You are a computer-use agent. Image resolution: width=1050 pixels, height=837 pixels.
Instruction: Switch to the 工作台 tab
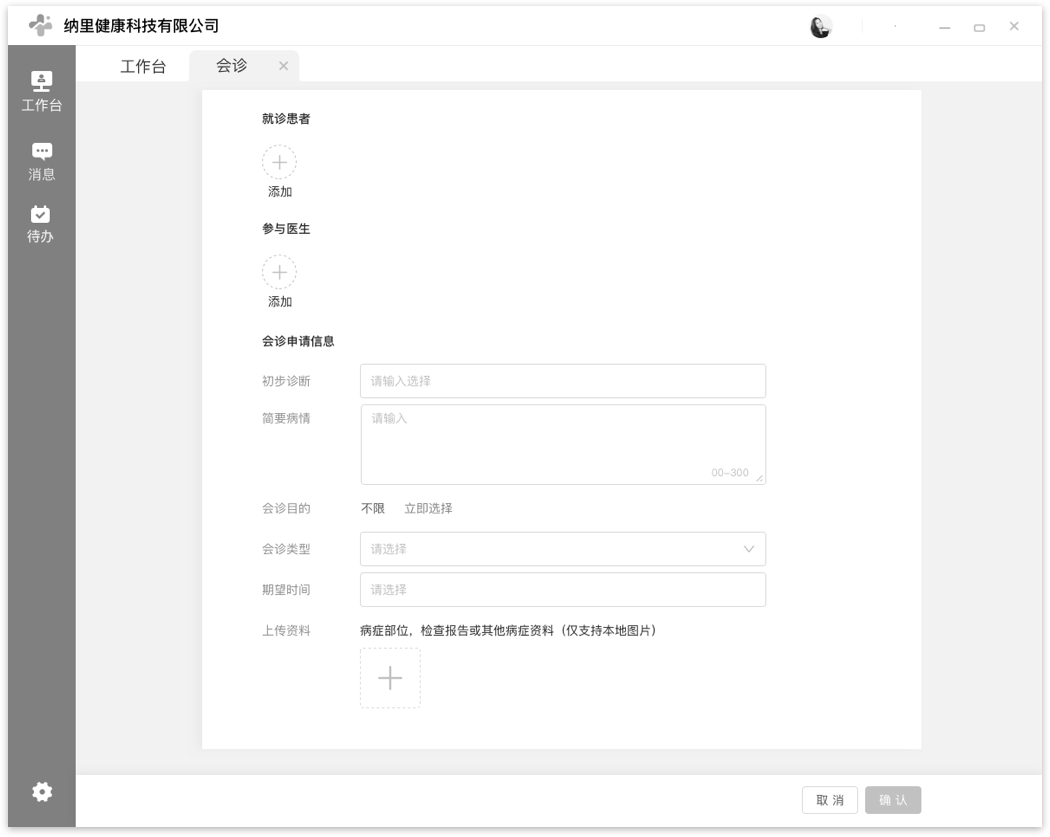144,65
